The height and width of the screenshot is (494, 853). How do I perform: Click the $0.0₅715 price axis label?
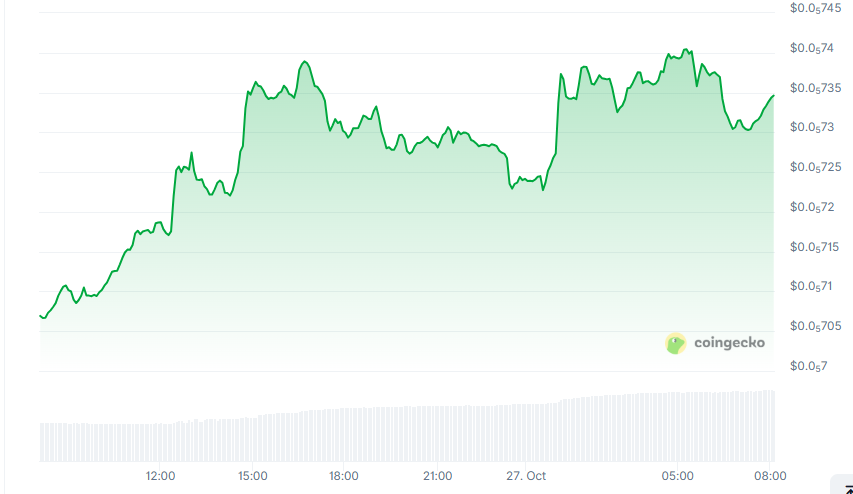pos(814,247)
